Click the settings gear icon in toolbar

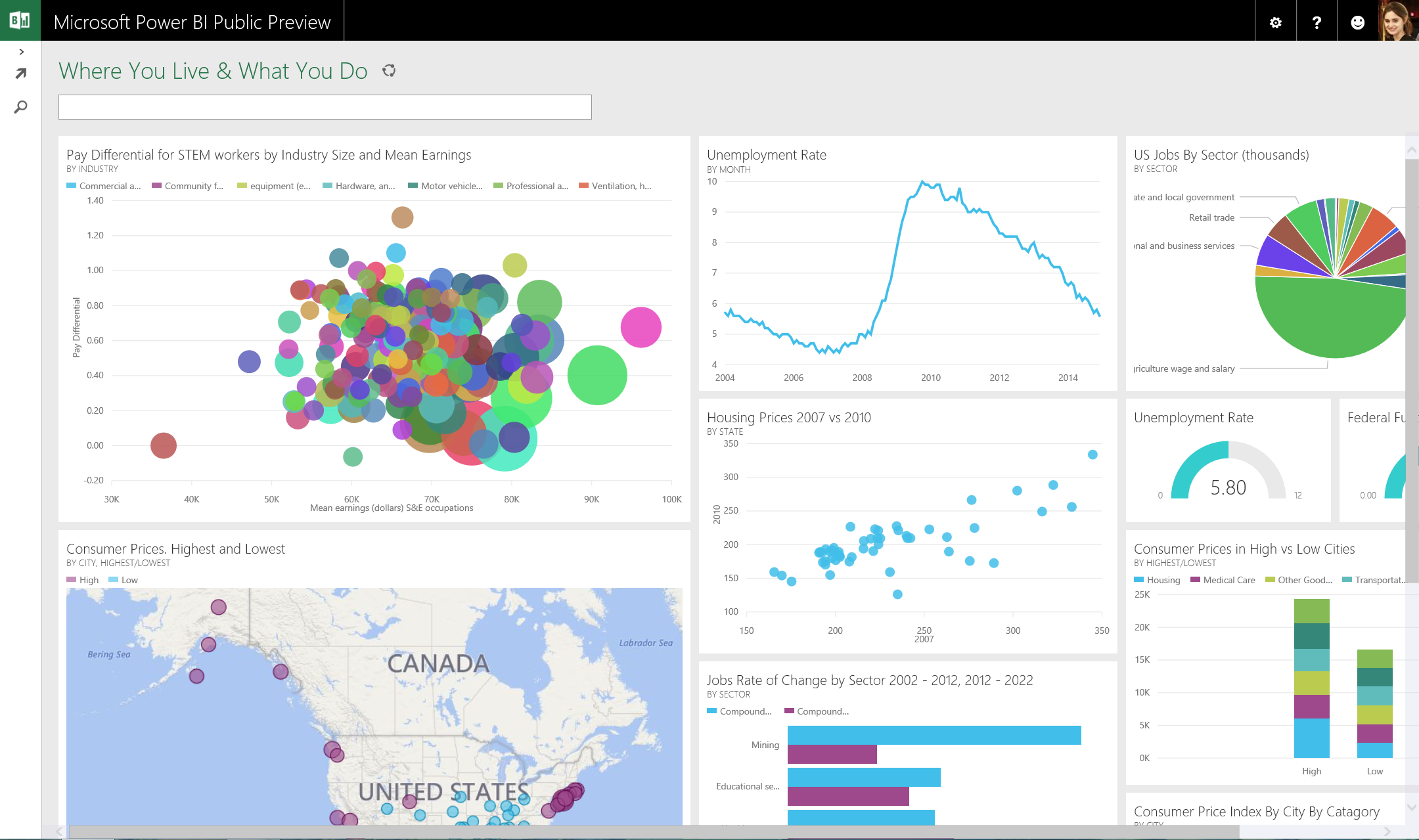click(1279, 20)
